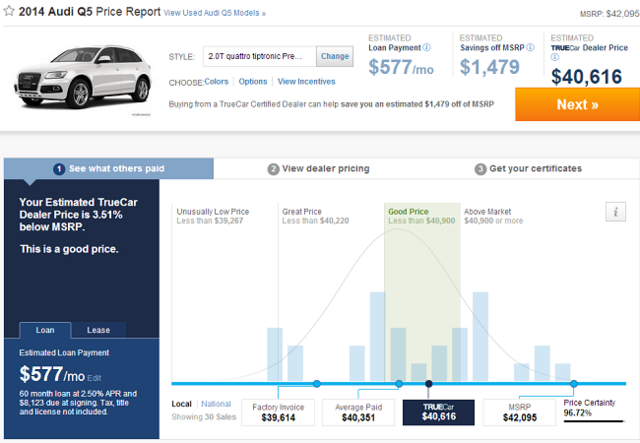Click the Good Price highlighted zone label
The width and height of the screenshot is (640, 443).
[408, 211]
